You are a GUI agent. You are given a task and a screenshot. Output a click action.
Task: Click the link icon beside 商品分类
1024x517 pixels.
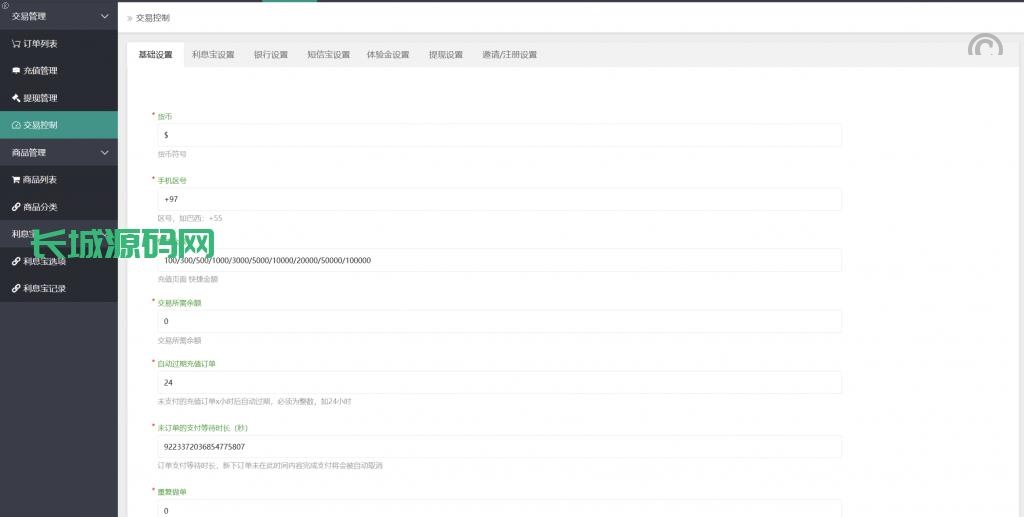[16, 207]
